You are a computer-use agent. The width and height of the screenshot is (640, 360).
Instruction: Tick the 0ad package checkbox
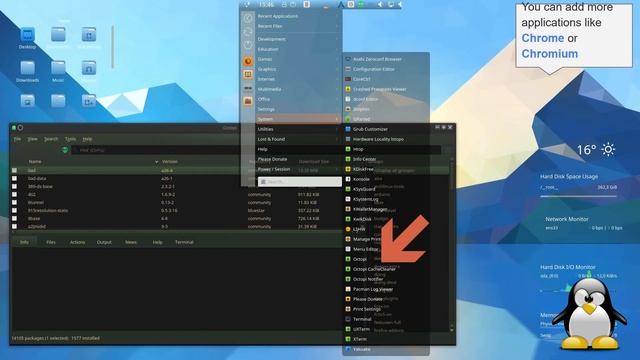[14, 170]
